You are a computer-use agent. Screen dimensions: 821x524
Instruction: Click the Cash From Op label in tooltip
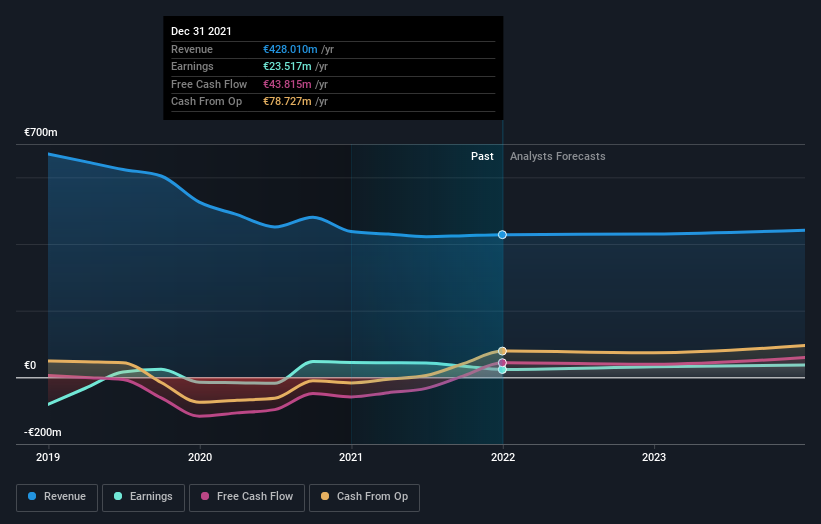point(206,102)
